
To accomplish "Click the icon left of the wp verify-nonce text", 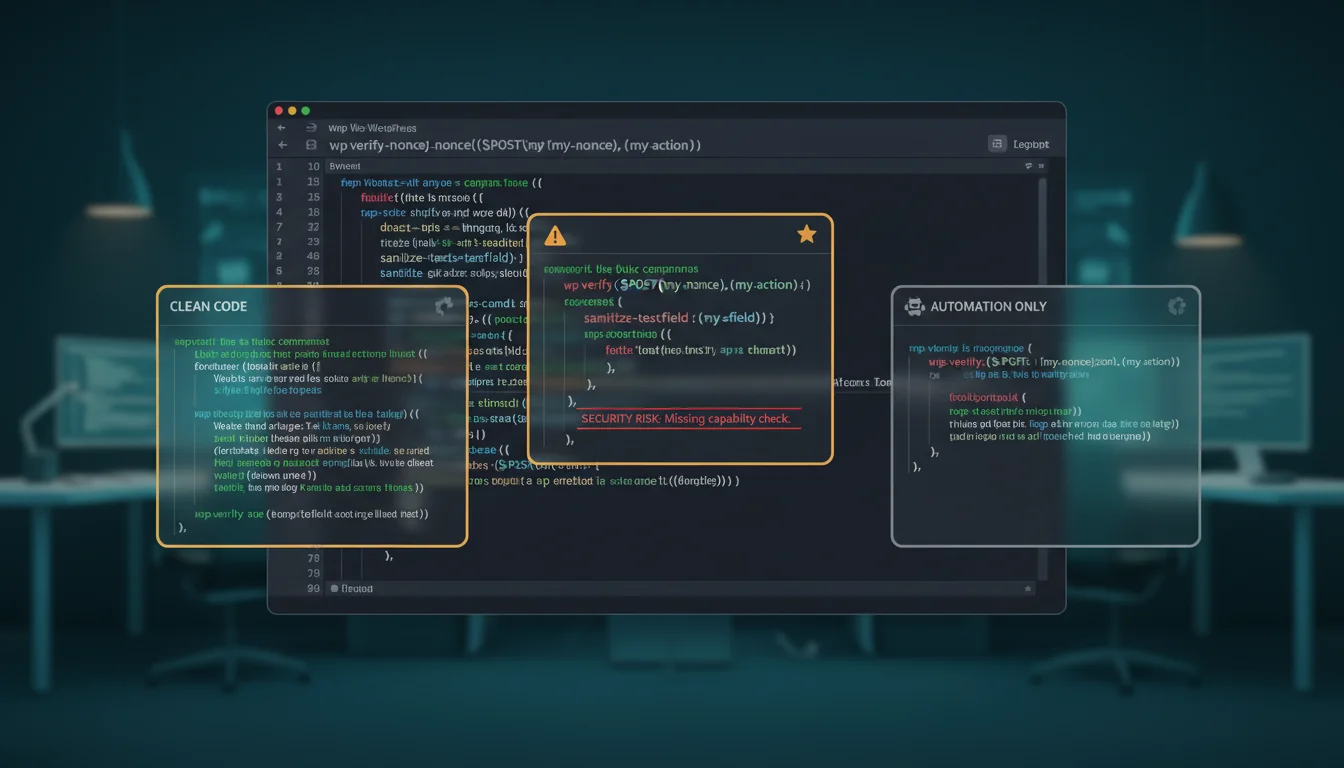I will 310,146.
